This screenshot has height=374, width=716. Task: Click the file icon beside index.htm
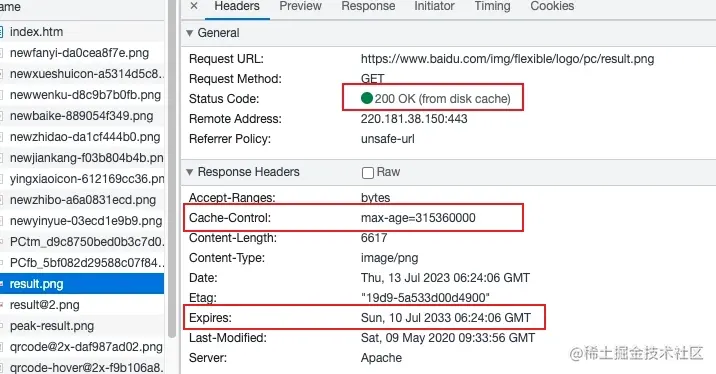1,32
